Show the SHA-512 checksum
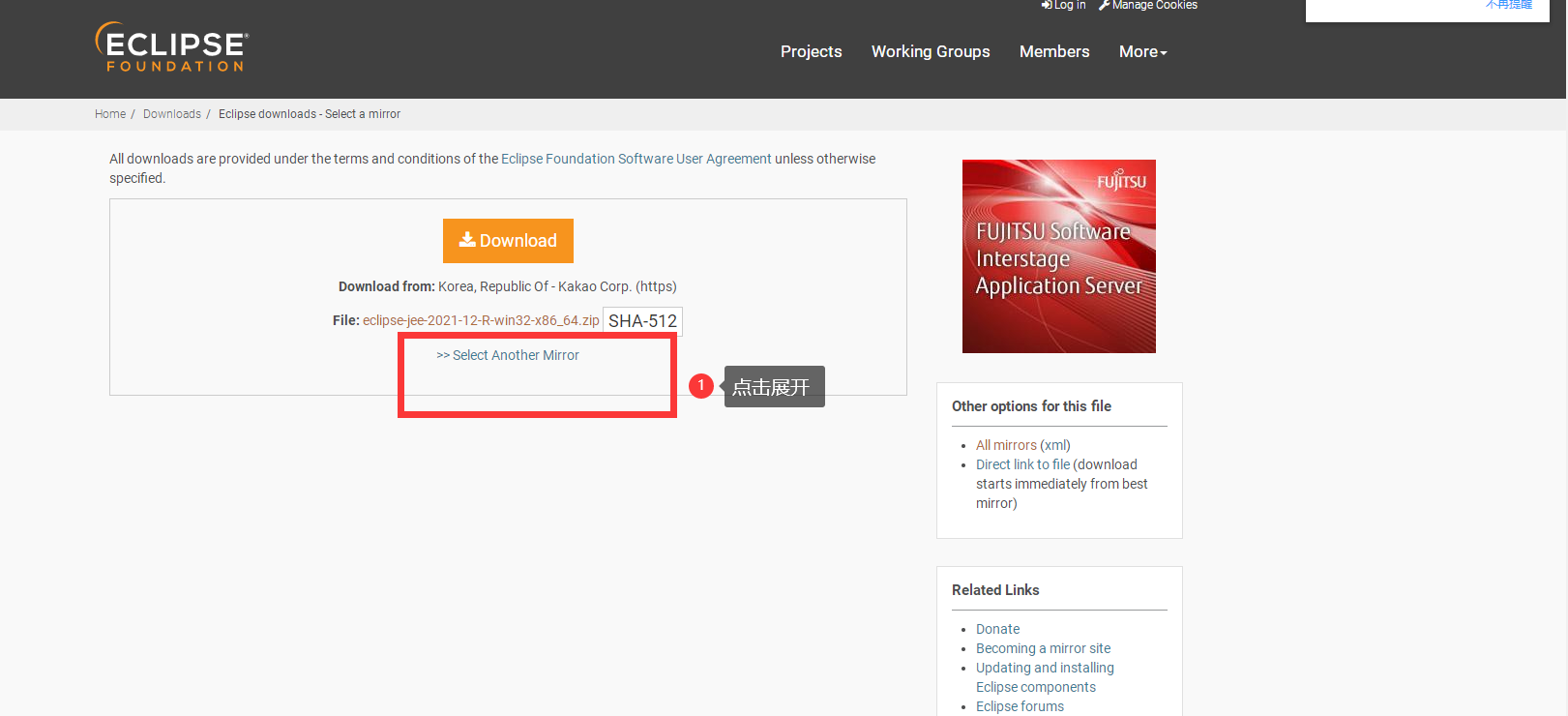Image resolution: width=1568 pixels, height=716 pixels. coord(642,321)
